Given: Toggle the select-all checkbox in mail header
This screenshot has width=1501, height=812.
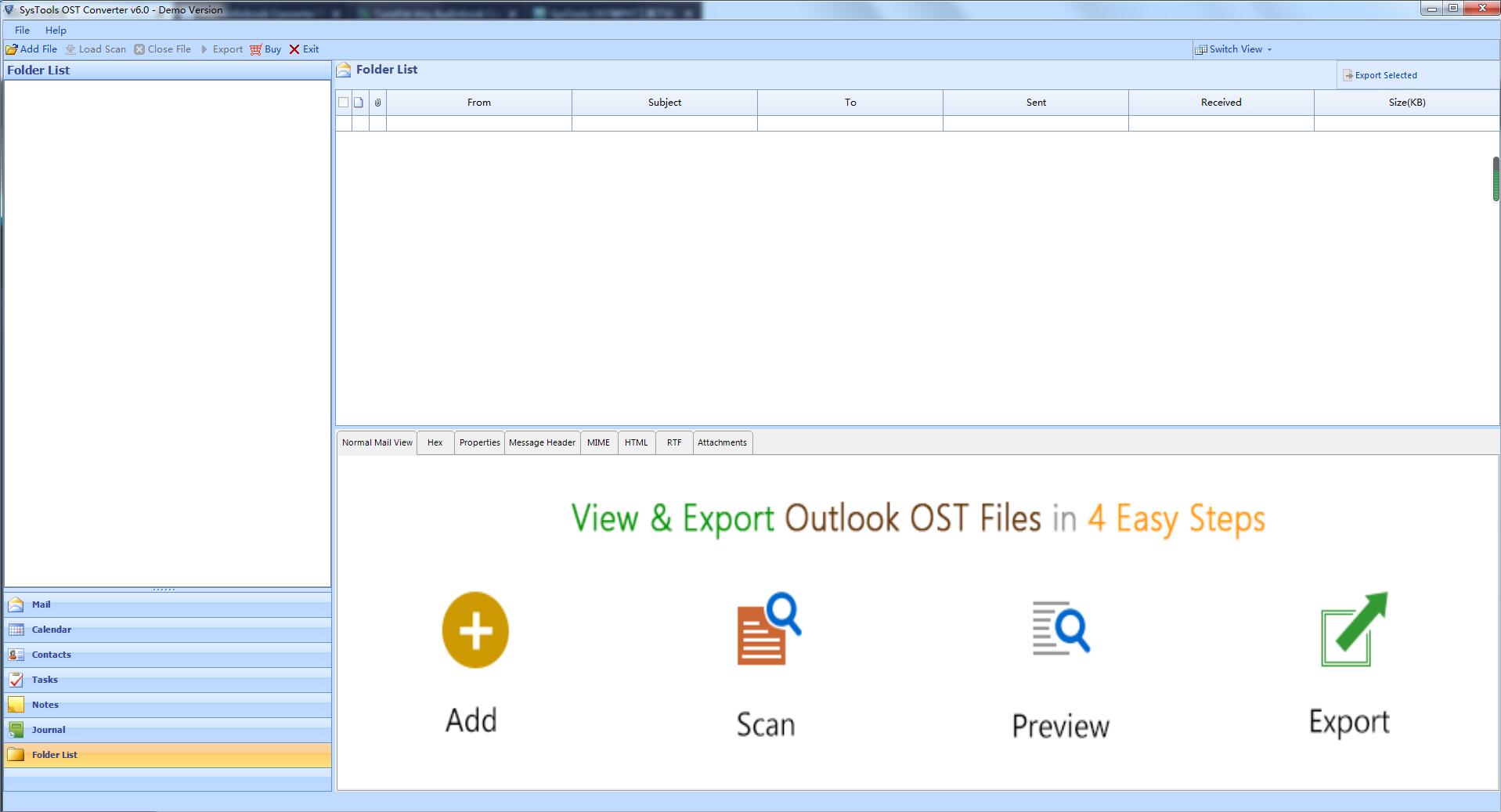Looking at the screenshot, I should (x=343, y=103).
